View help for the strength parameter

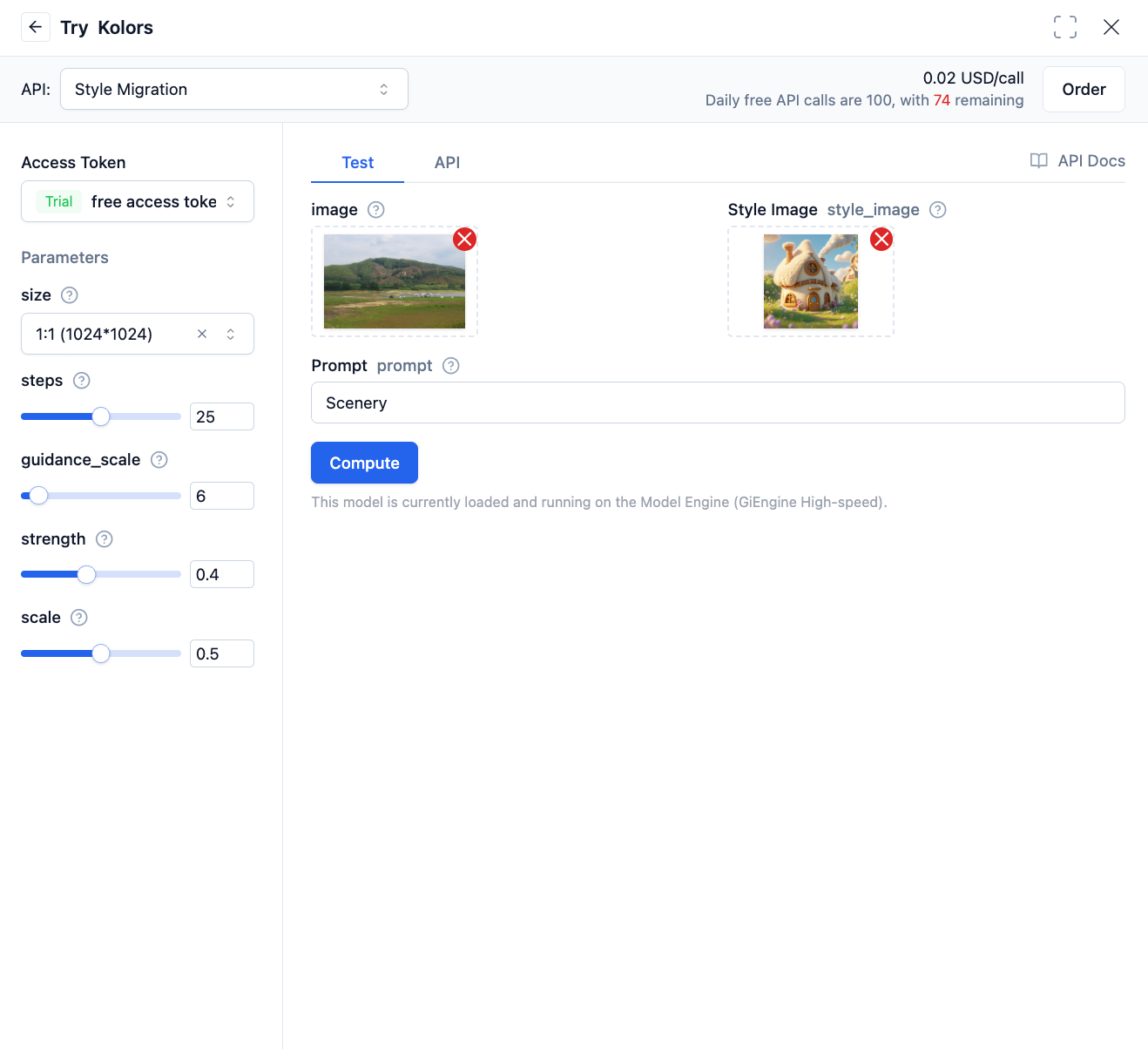pos(105,539)
